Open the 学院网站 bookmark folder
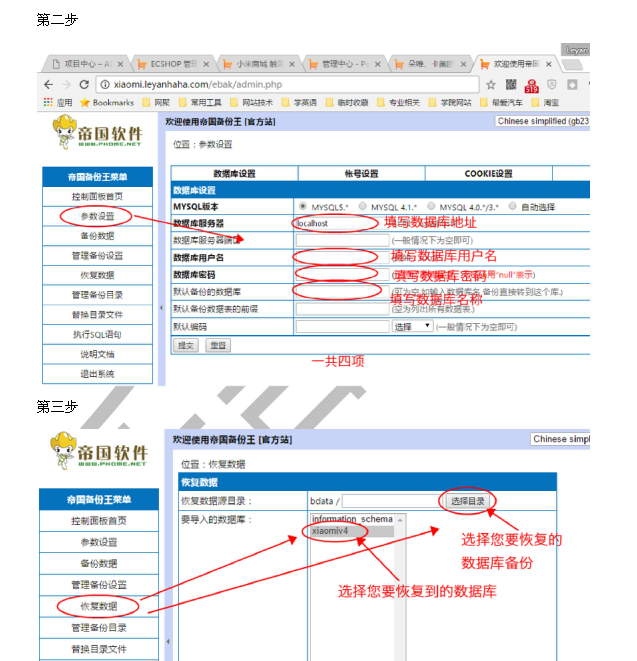This screenshot has width=637, height=661. pos(450,102)
